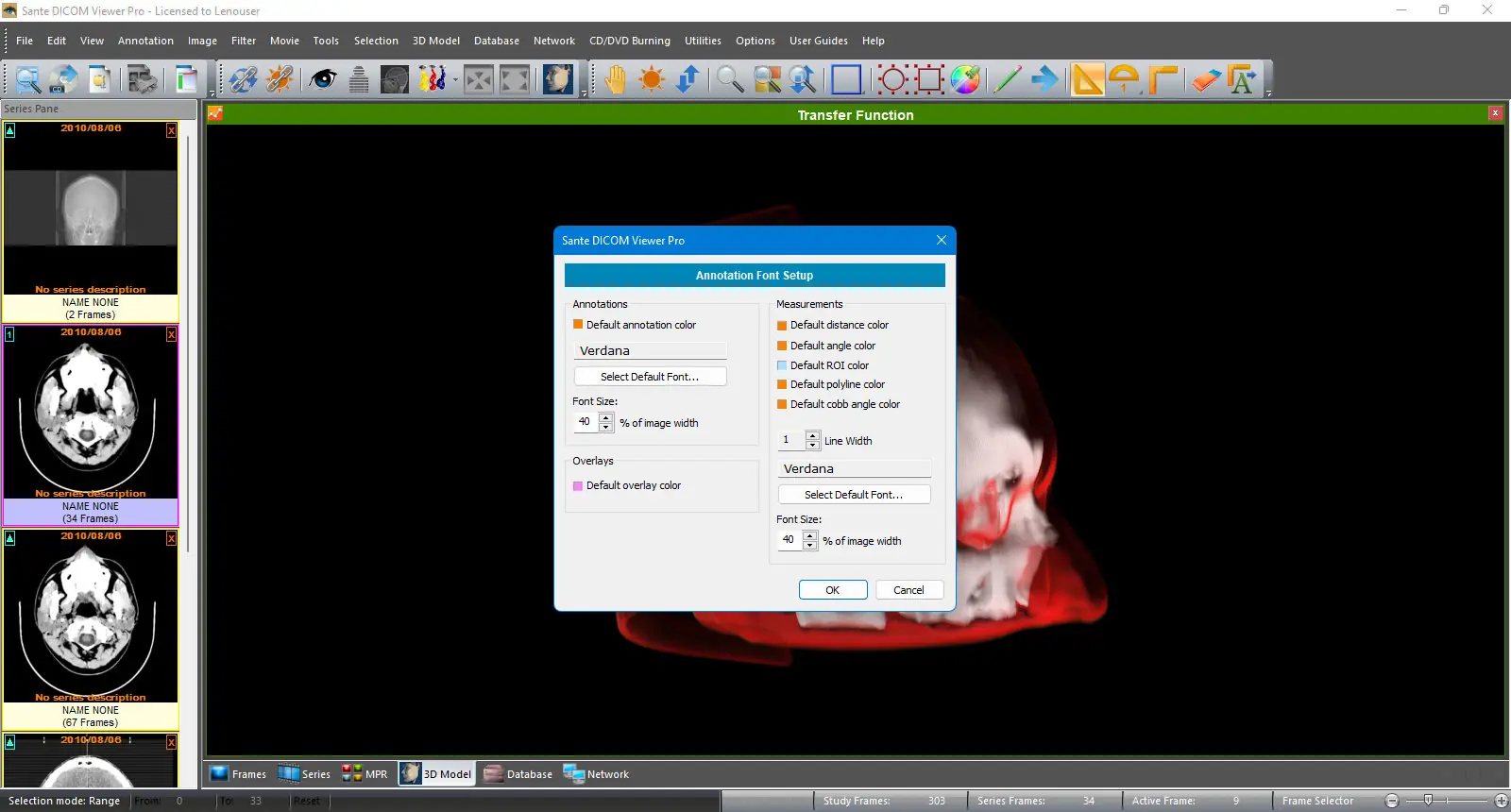Increase measurements font size with up arrow
This screenshot has height=812, width=1511.
(809, 535)
